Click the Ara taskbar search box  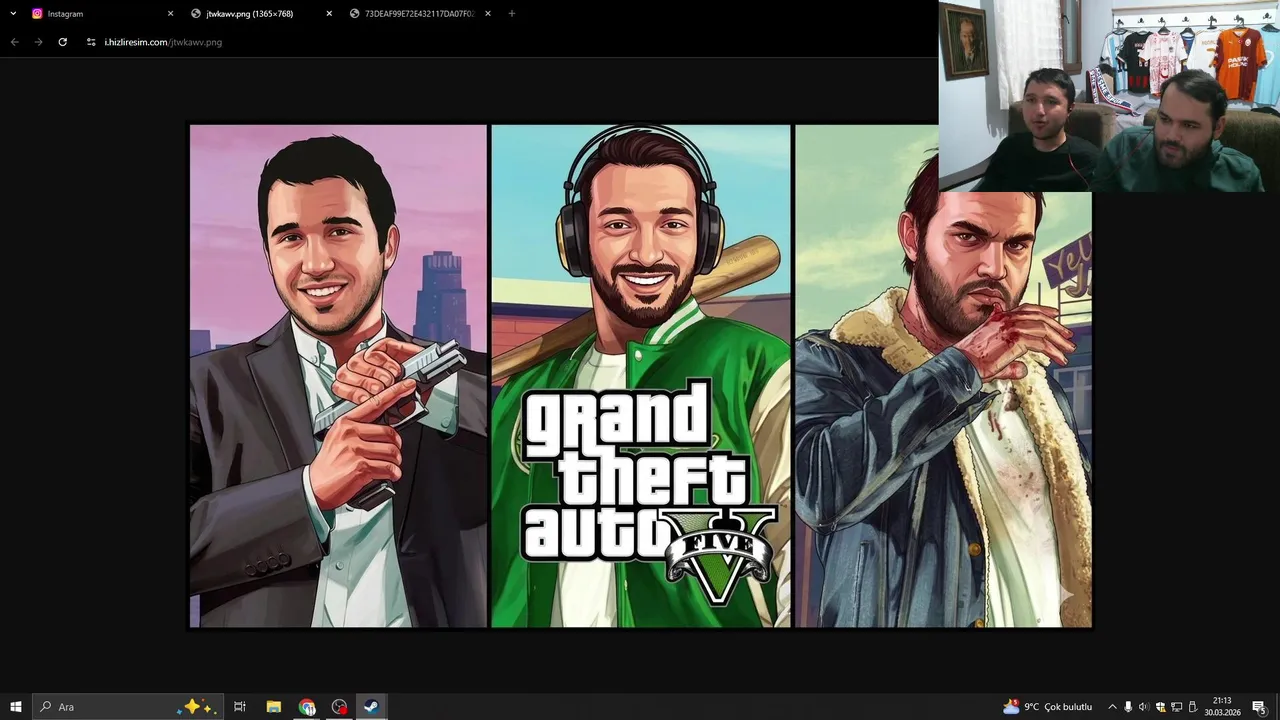point(128,707)
